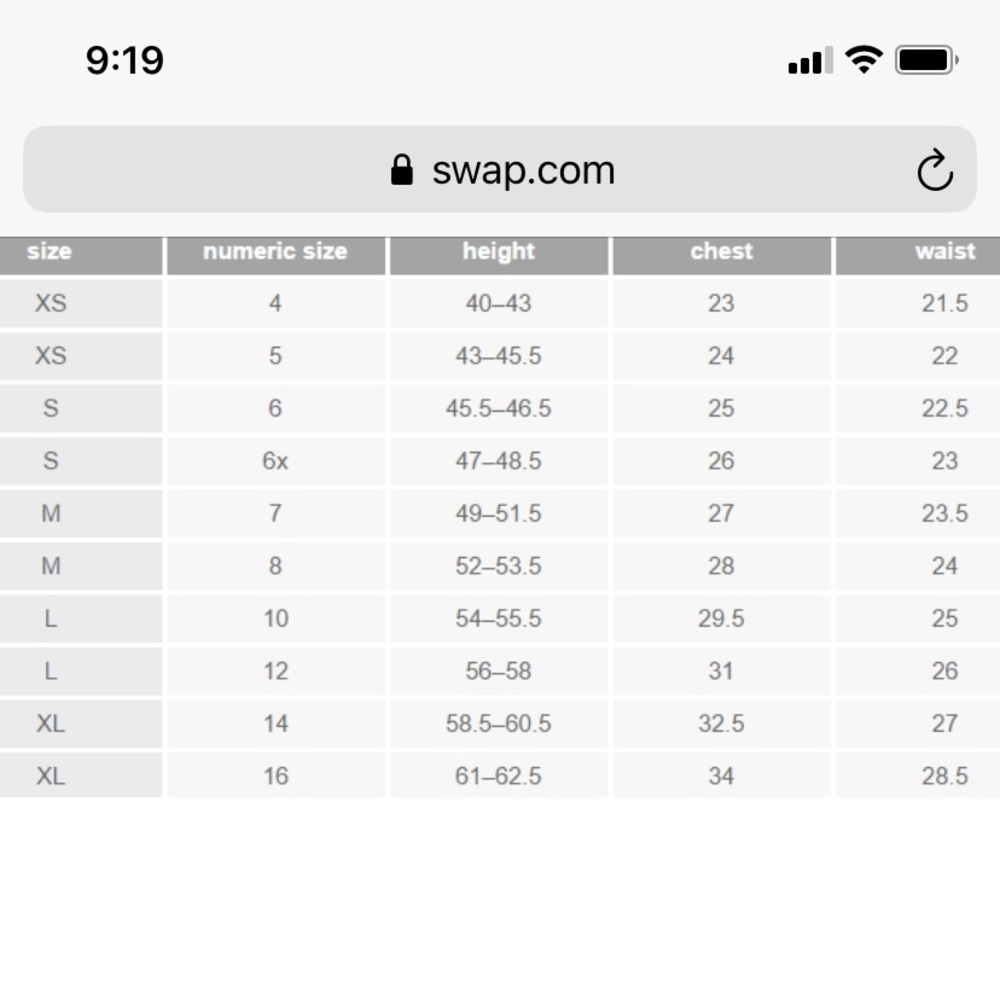The height and width of the screenshot is (1000, 1000).
Task: Tap the numeric size 6x cell
Action: [x=276, y=460]
